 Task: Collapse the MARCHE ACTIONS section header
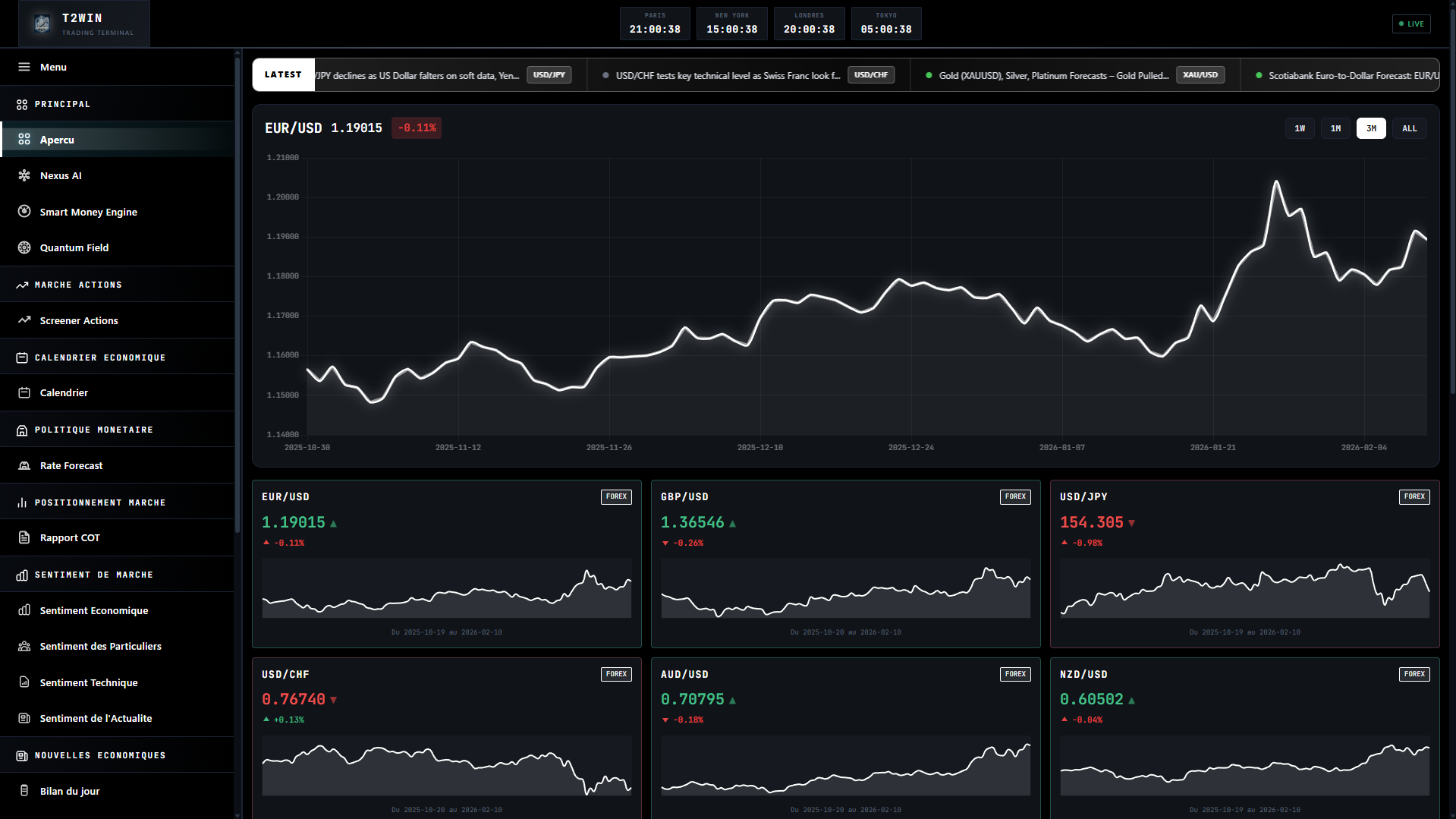tap(78, 285)
